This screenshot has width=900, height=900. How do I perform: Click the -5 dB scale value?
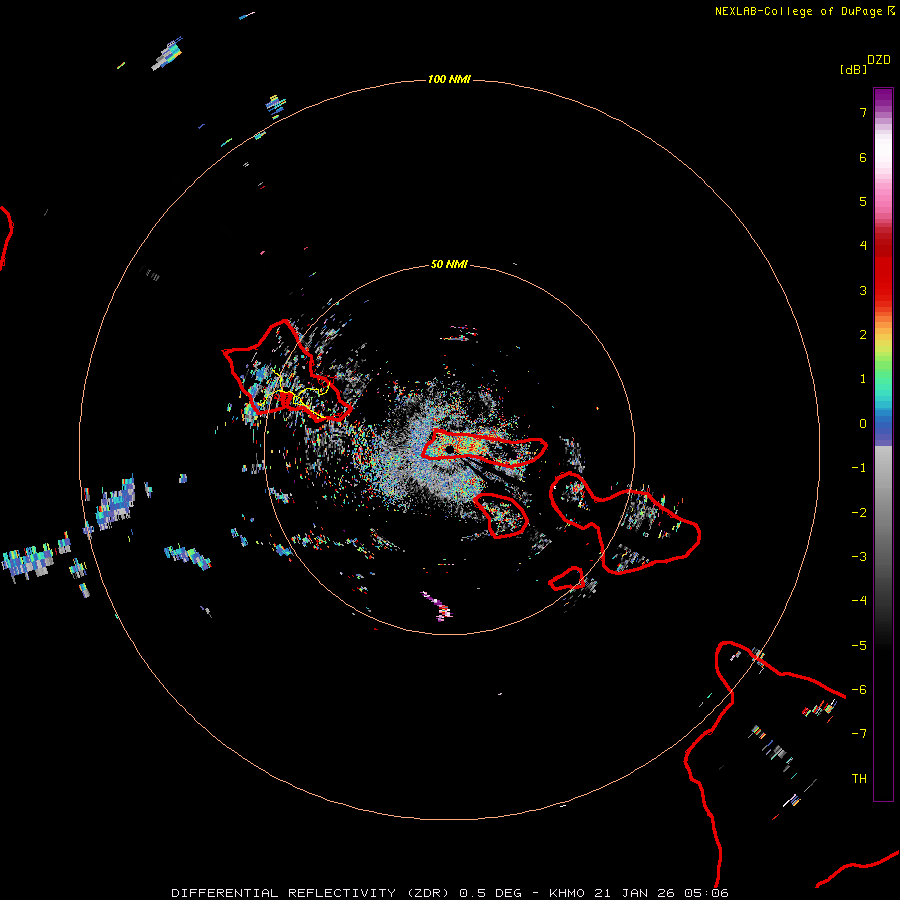(859, 646)
